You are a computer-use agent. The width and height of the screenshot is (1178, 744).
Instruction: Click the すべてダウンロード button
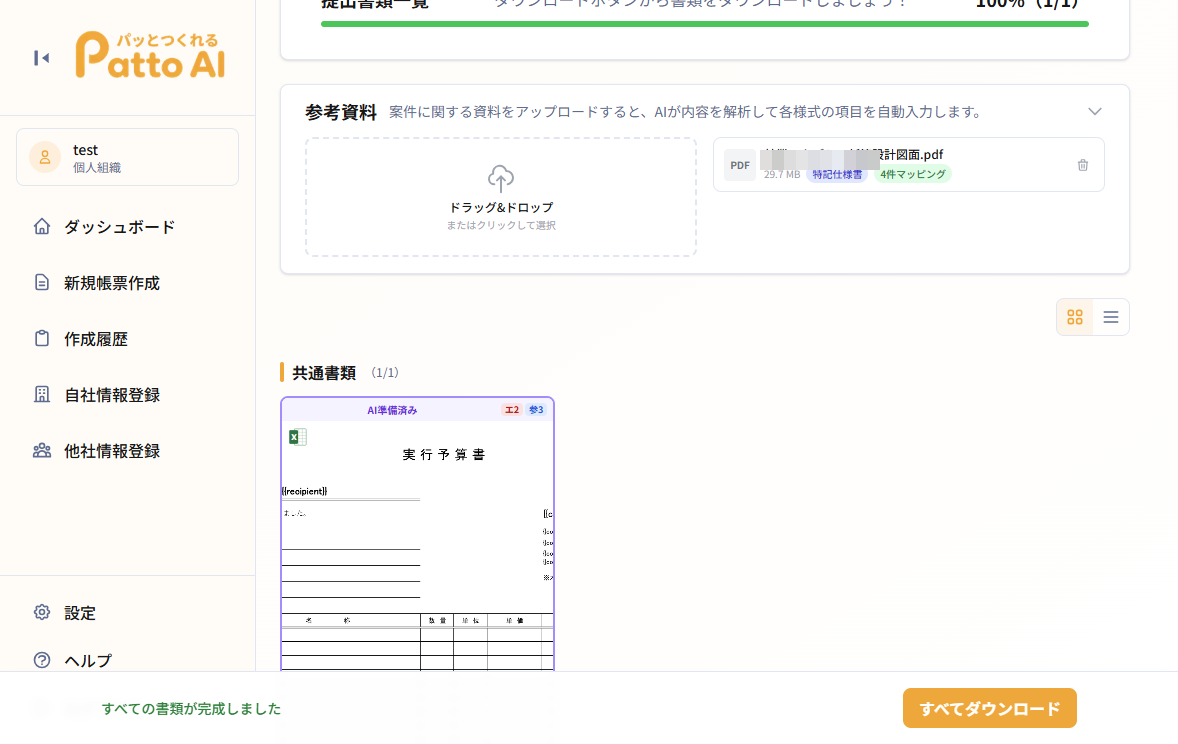[x=989, y=708]
